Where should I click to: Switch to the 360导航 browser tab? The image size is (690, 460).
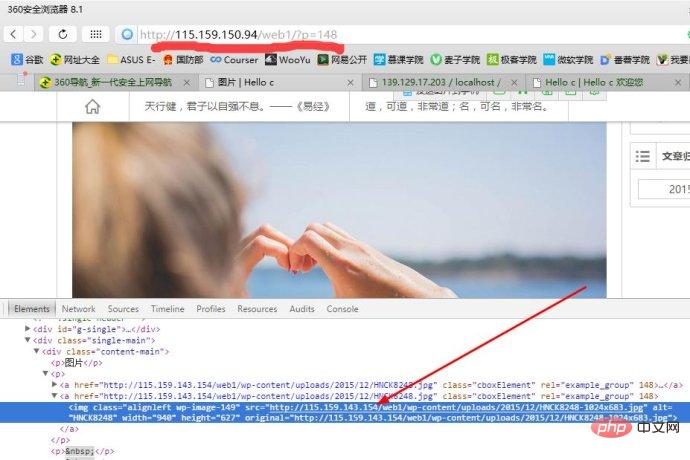tap(110, 82)
